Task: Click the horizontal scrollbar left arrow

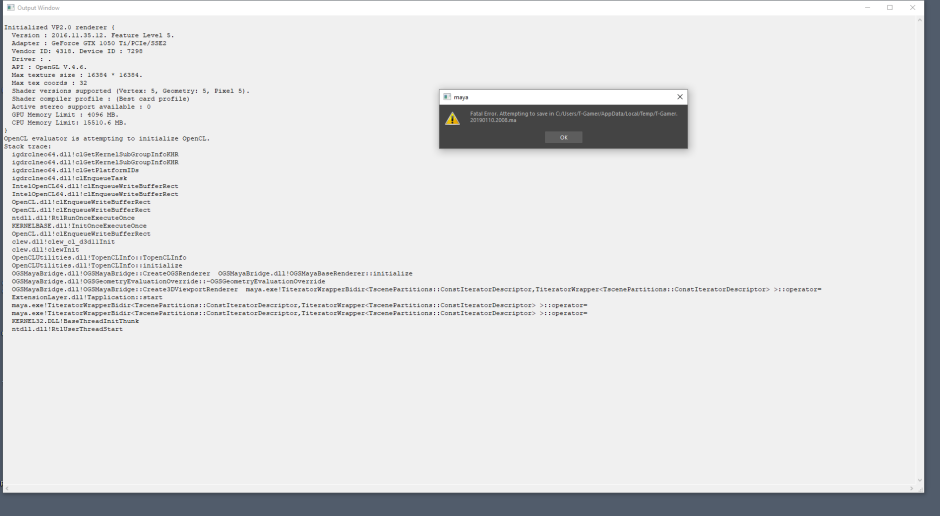Action: [x=6, y=487]
